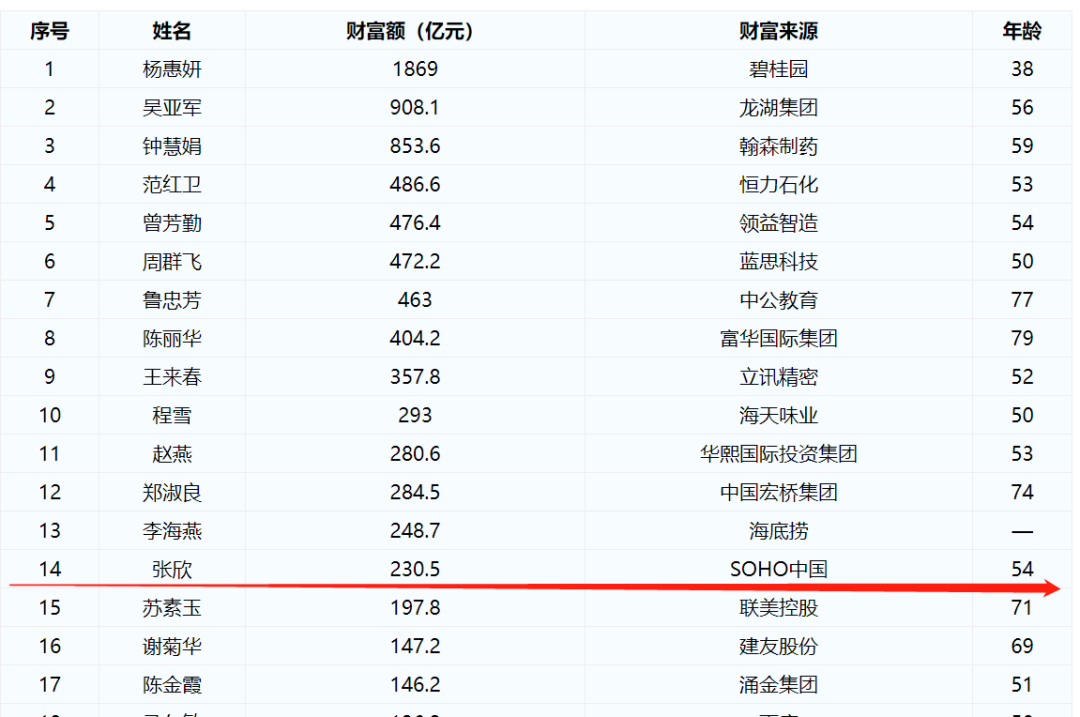Click the value 284.5
This screenshot has width=1080, height=717.
[x=415, y=492]
